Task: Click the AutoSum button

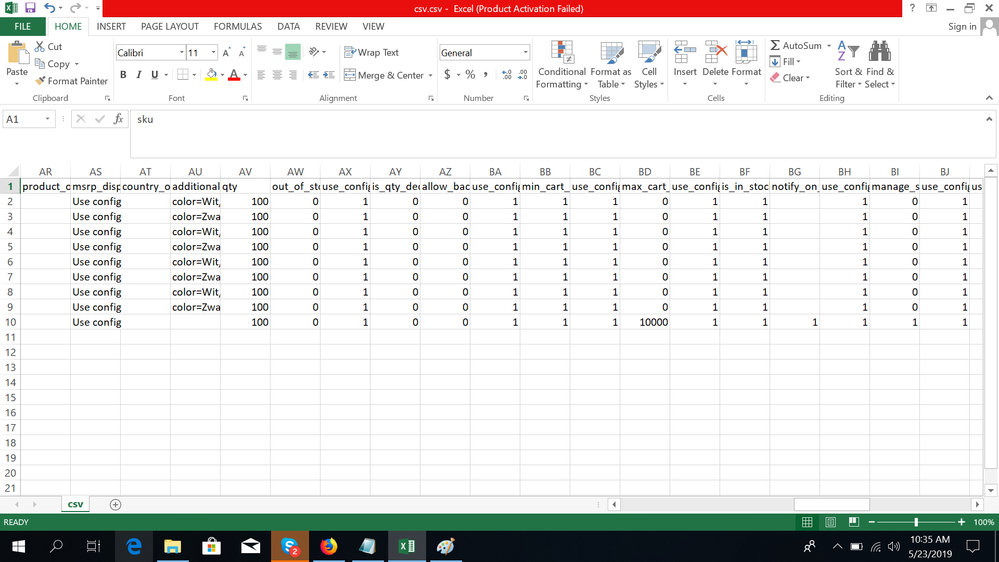Action: [x=795, y=46]
